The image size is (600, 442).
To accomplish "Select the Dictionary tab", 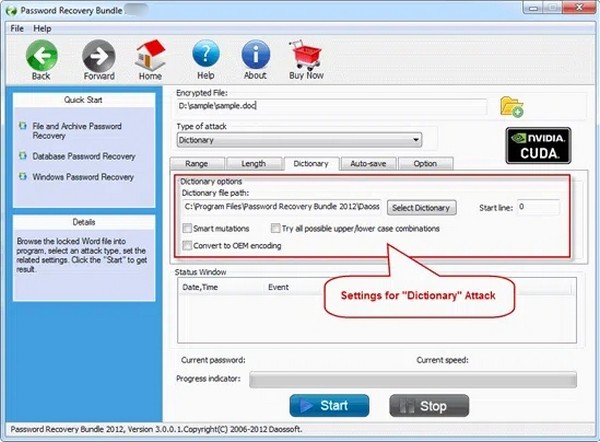I will click(x=311, y=163).
